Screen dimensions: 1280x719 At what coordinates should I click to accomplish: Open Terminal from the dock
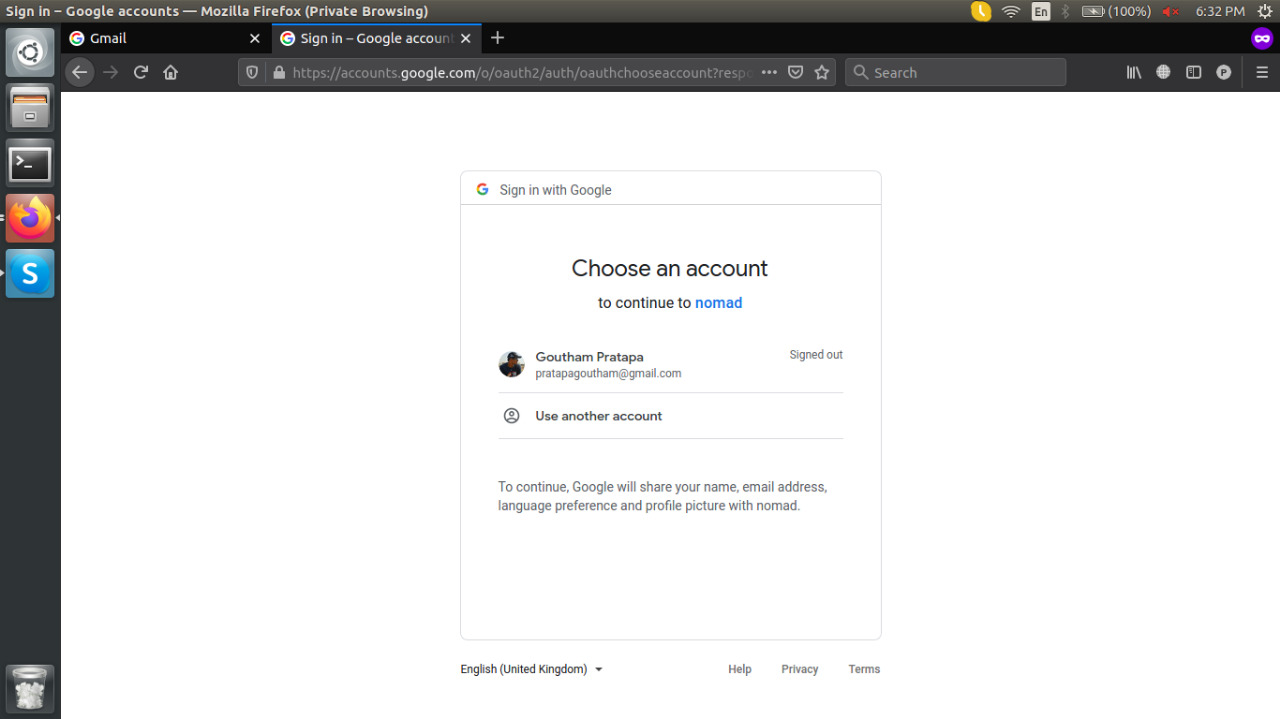30,163
